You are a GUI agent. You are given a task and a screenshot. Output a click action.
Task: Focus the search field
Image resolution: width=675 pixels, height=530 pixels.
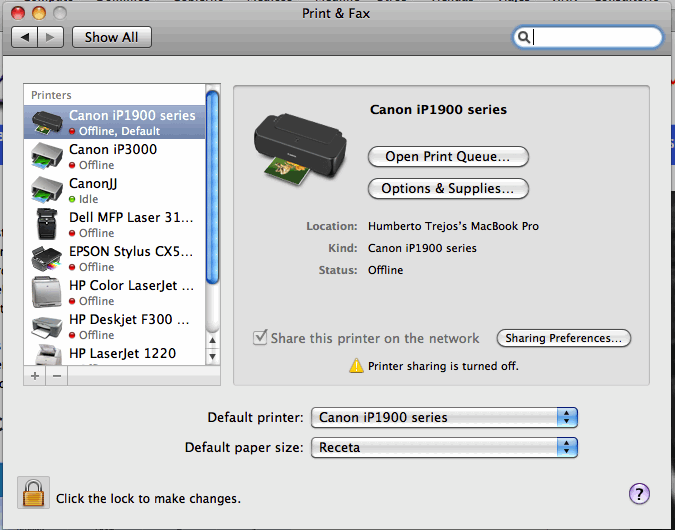(x=588, y=37)
